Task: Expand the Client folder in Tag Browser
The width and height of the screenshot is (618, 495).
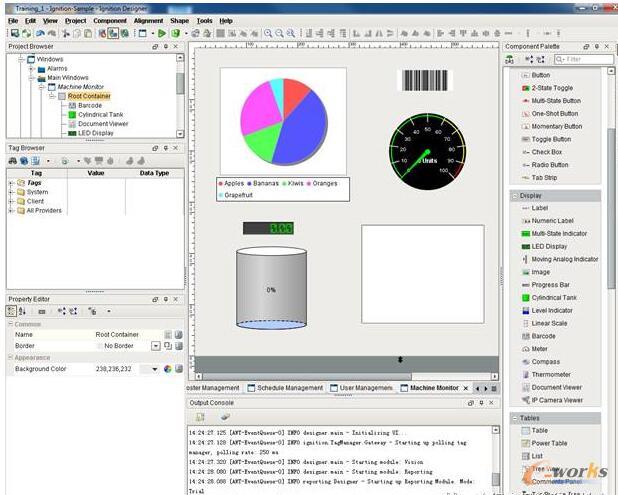Action: coord(11,201)
